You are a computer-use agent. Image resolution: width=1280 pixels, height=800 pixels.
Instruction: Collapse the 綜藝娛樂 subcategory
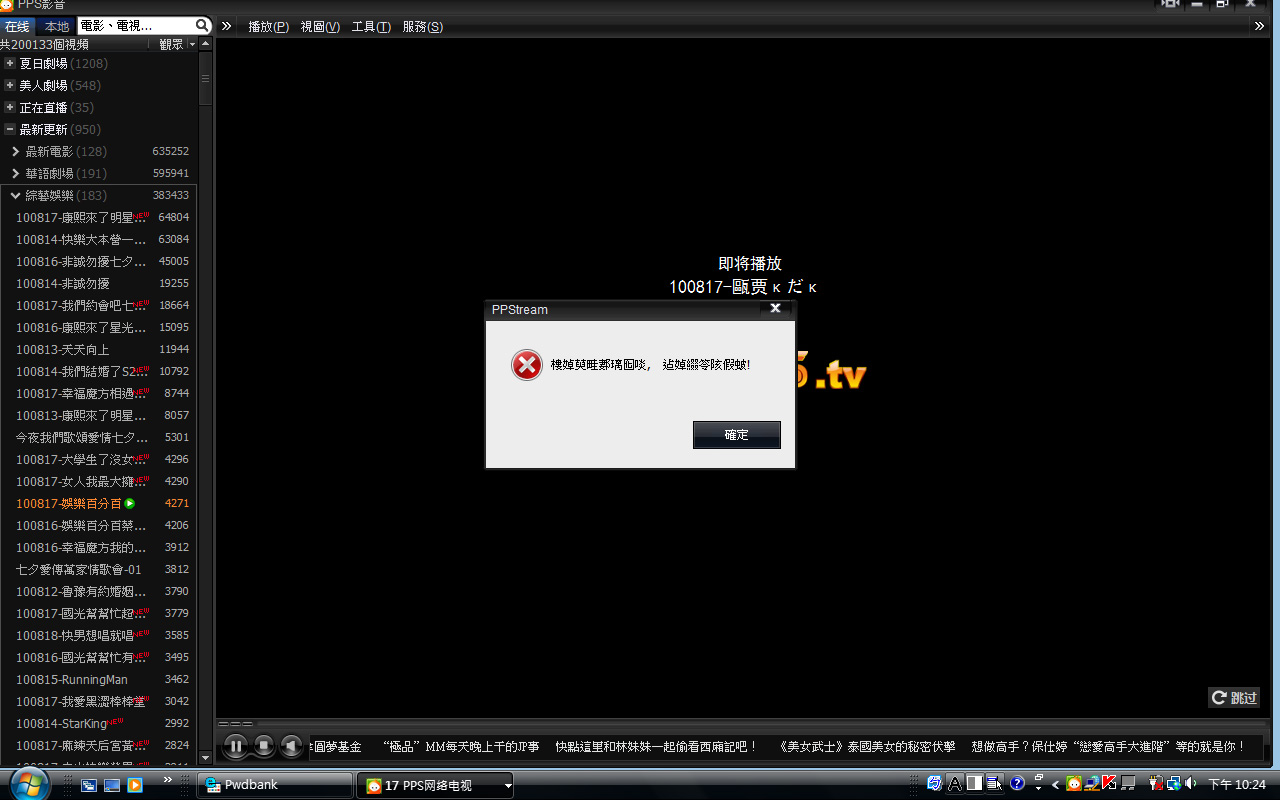(x=16, y=195)
